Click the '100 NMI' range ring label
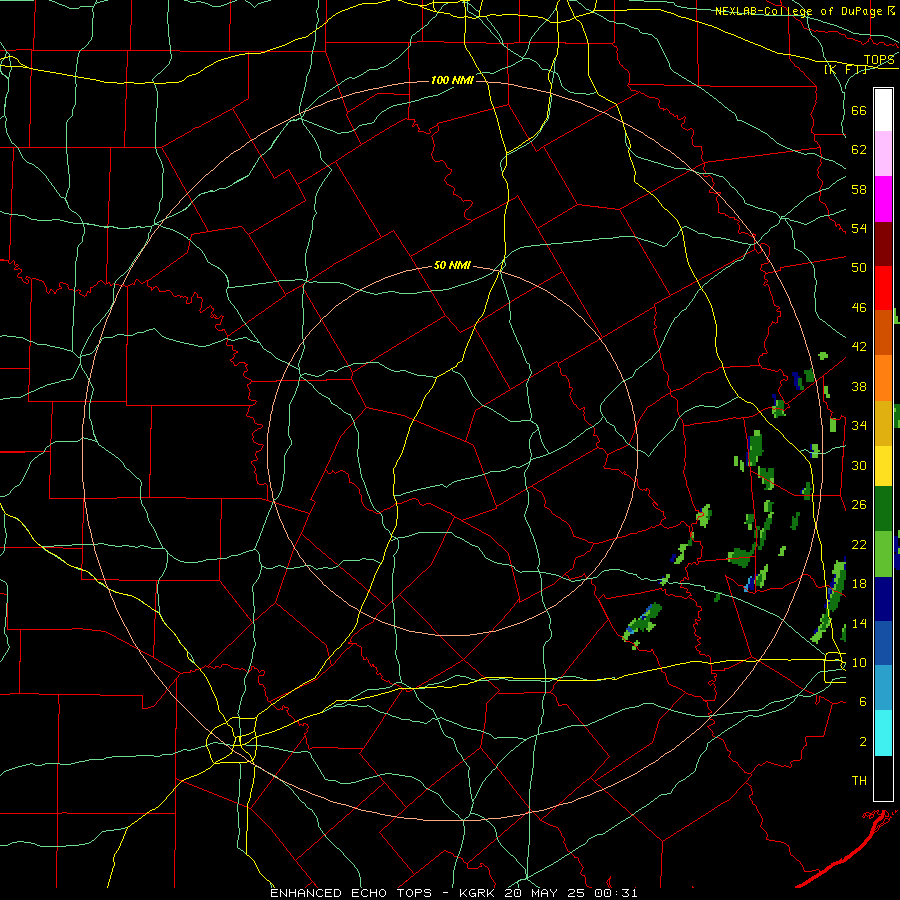The width and height of the screenshot is (900, 900). (x=452, y=80)
